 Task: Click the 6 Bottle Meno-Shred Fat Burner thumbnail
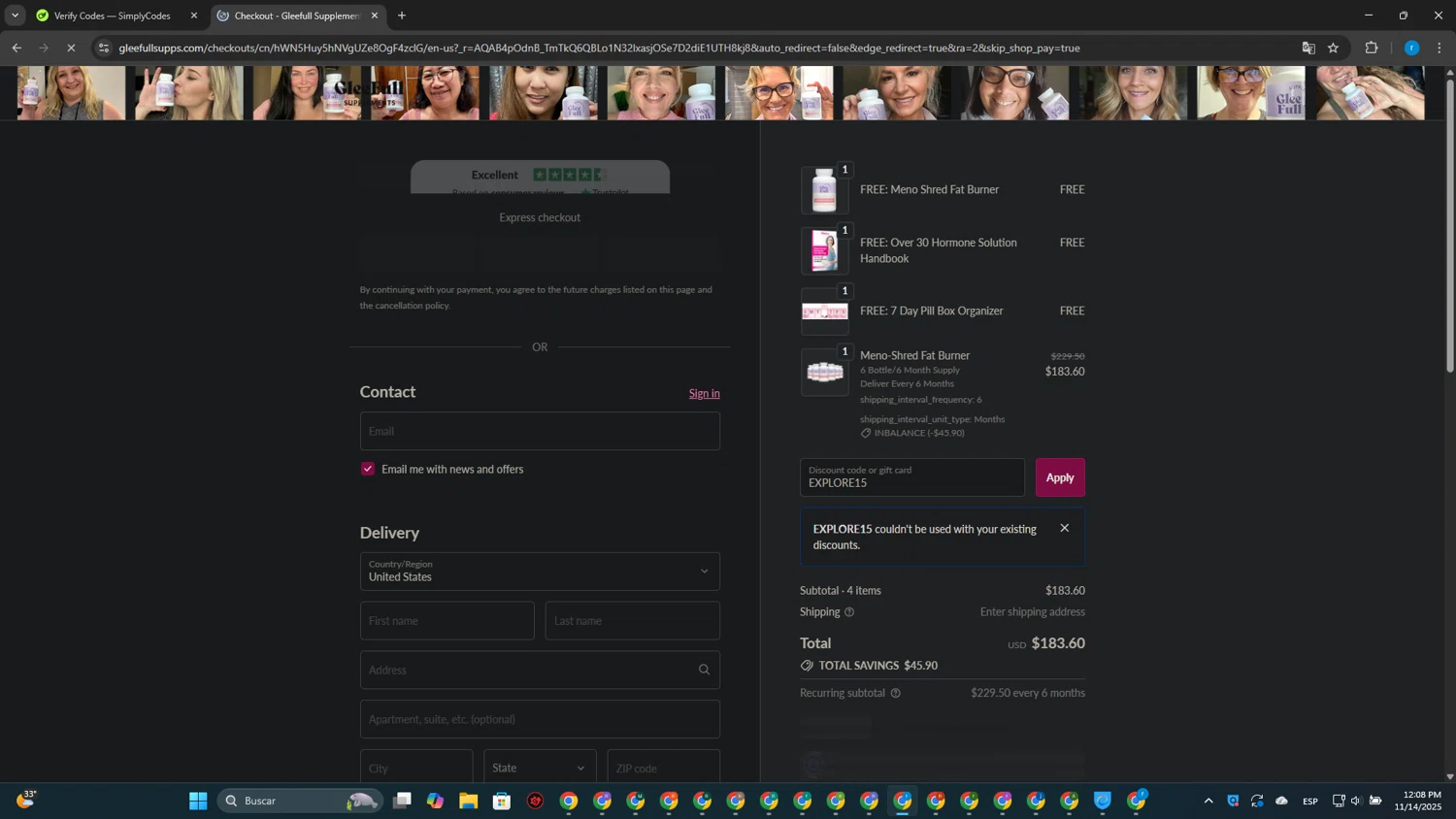(824, 372)
